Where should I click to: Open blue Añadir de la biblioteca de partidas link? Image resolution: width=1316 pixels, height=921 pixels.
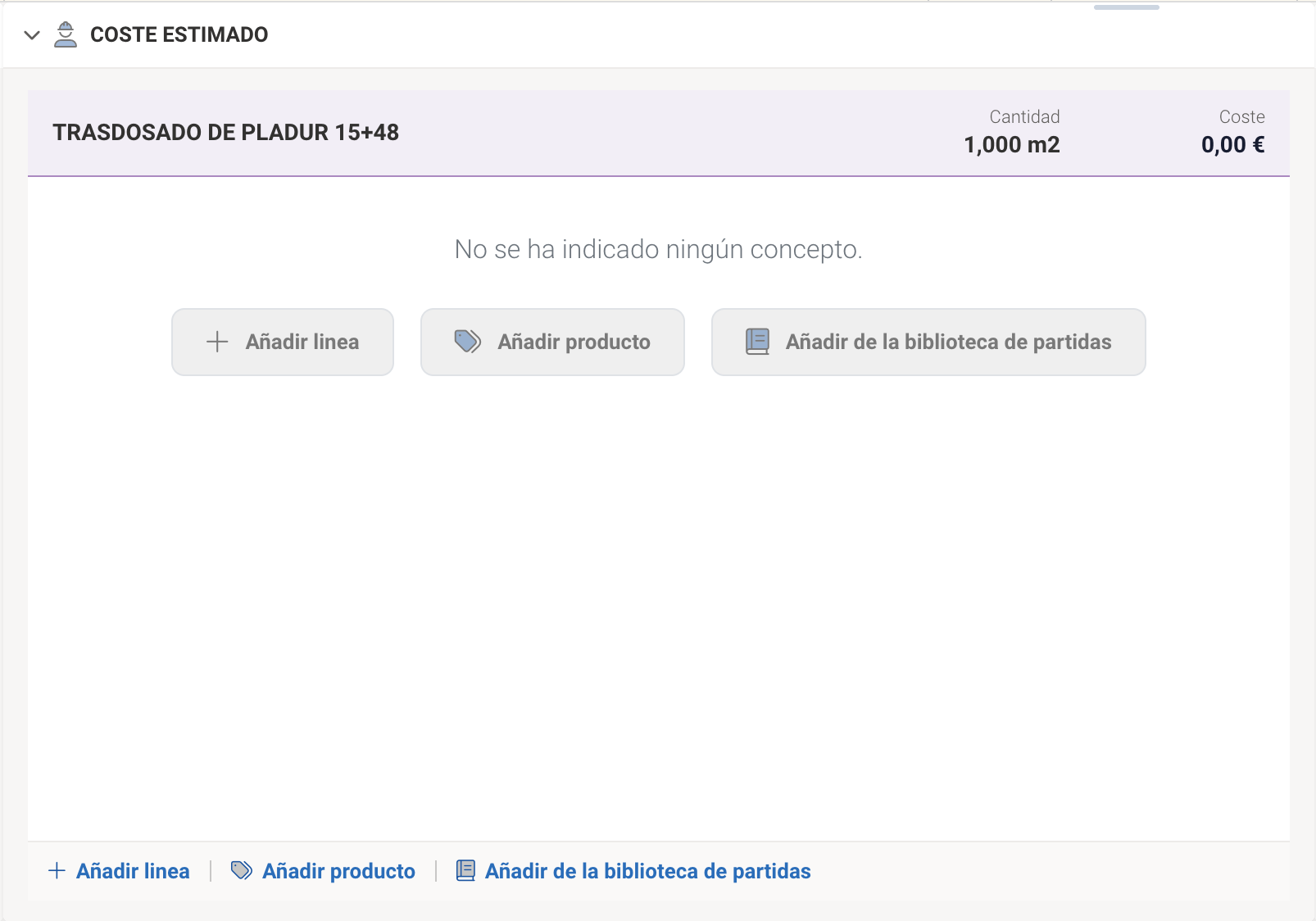647,871
